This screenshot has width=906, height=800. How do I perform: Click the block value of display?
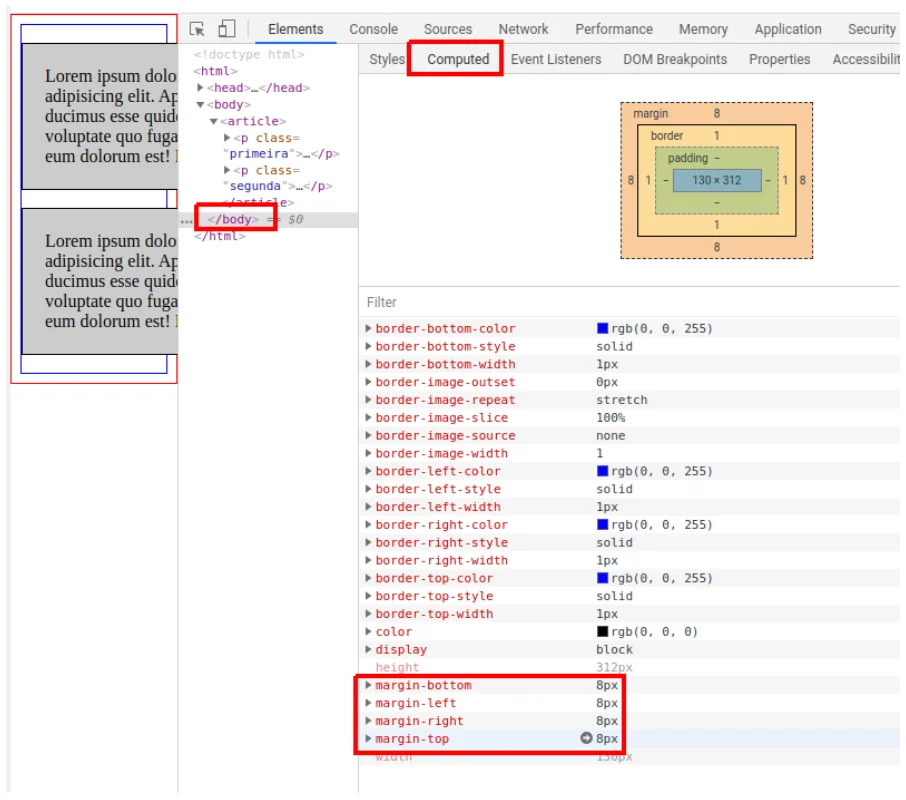click(x=614, y=649)
